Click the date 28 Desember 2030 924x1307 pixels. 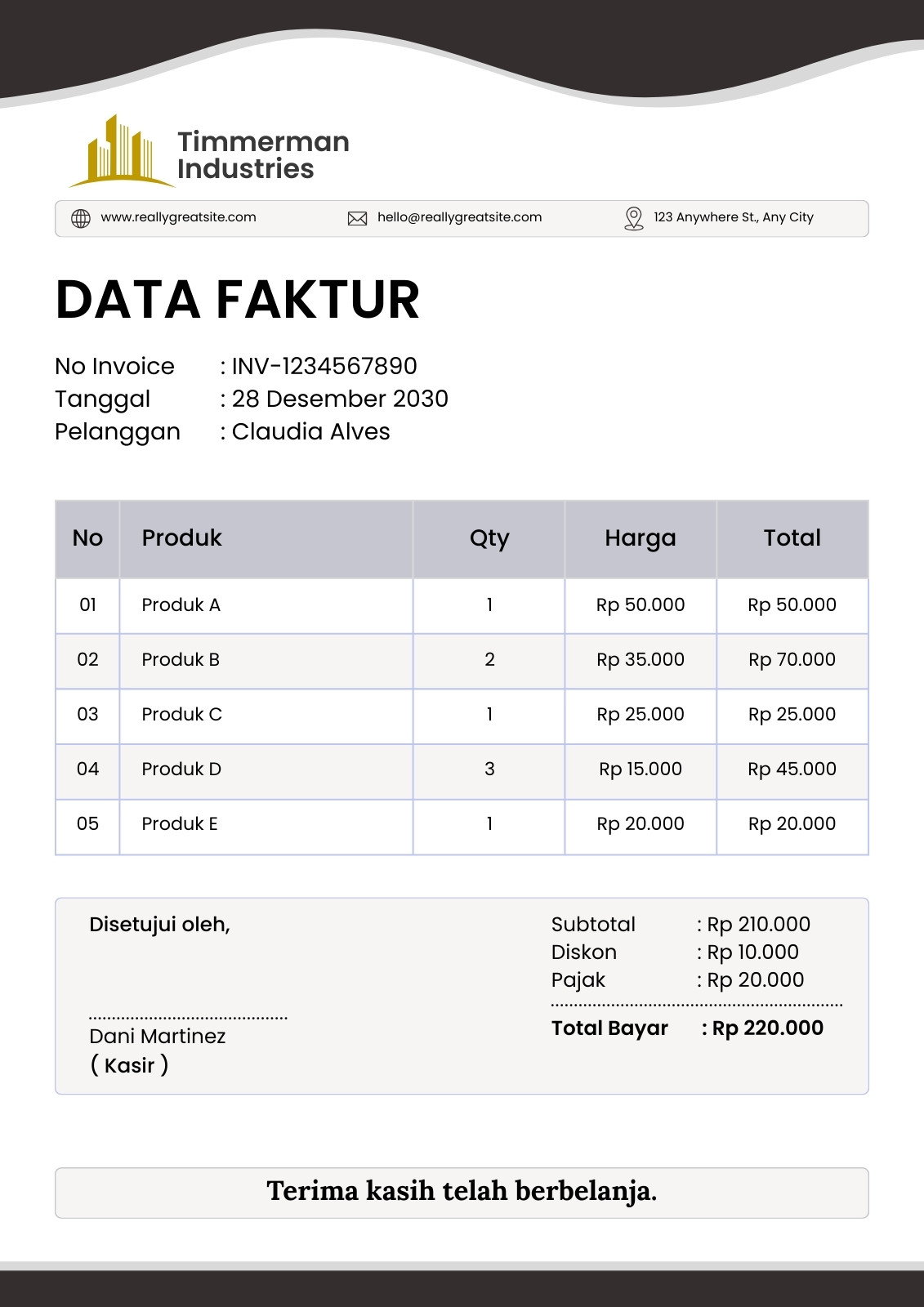[340, 399]
